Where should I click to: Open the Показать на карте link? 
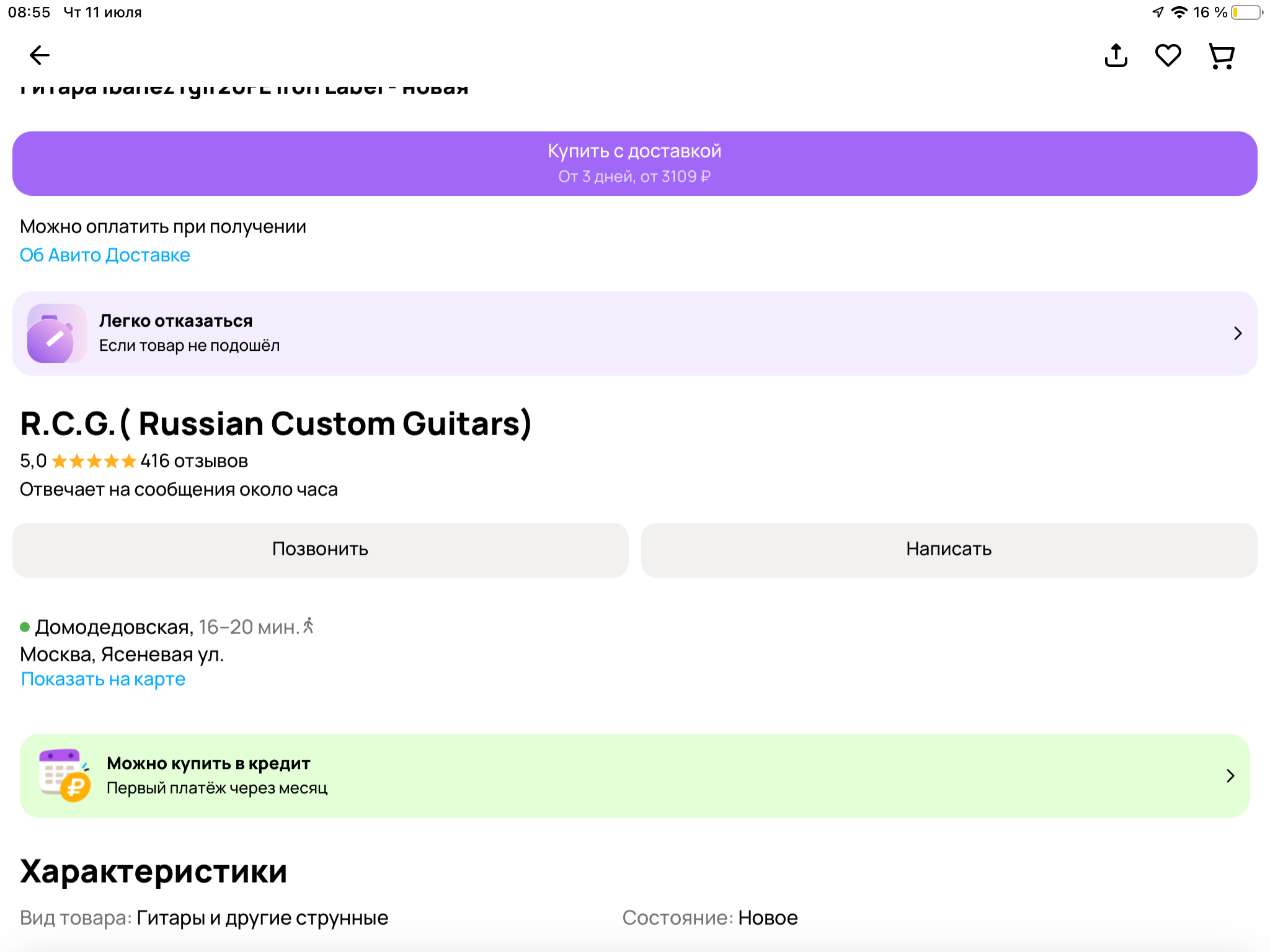point(103,679)
